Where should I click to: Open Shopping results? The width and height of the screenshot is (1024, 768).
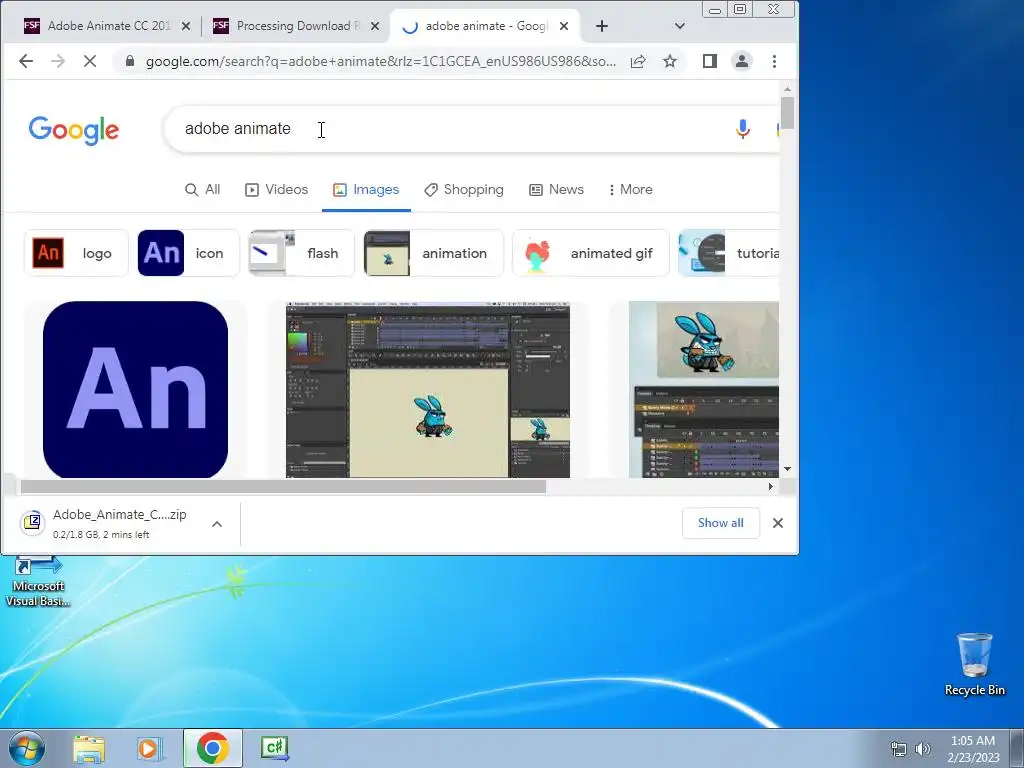coord(464,189)
